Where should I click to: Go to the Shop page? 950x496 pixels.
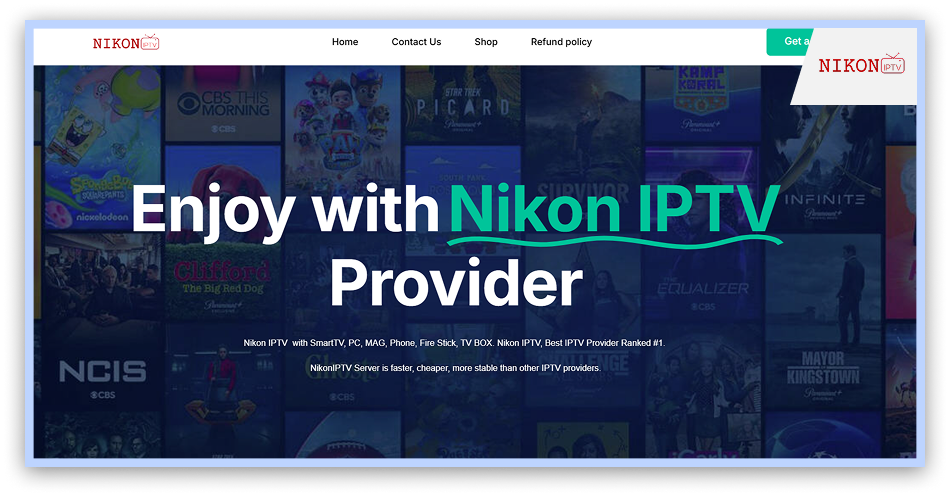pos(486,42)
